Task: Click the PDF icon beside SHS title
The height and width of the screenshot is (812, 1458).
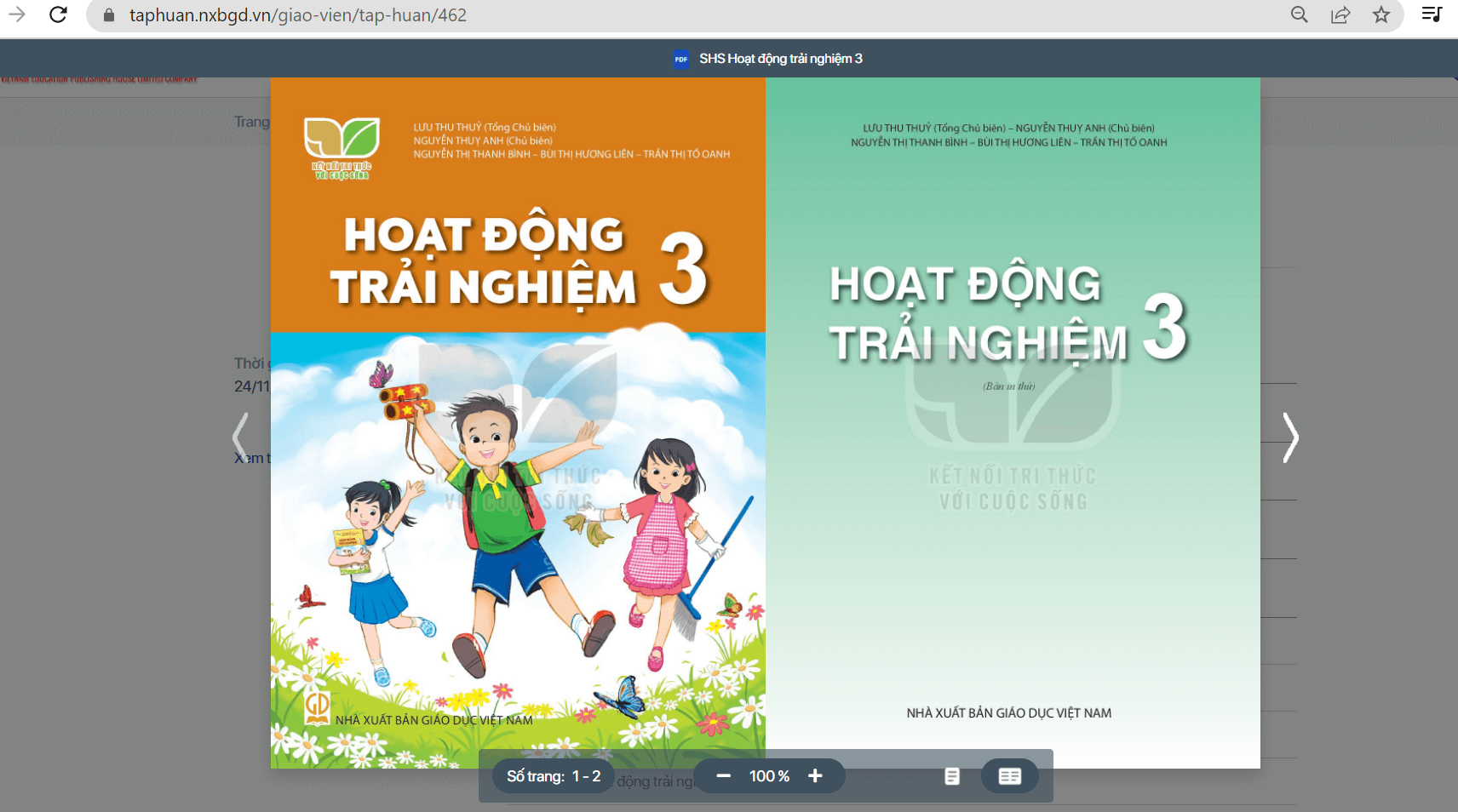Action: (680, 59)
